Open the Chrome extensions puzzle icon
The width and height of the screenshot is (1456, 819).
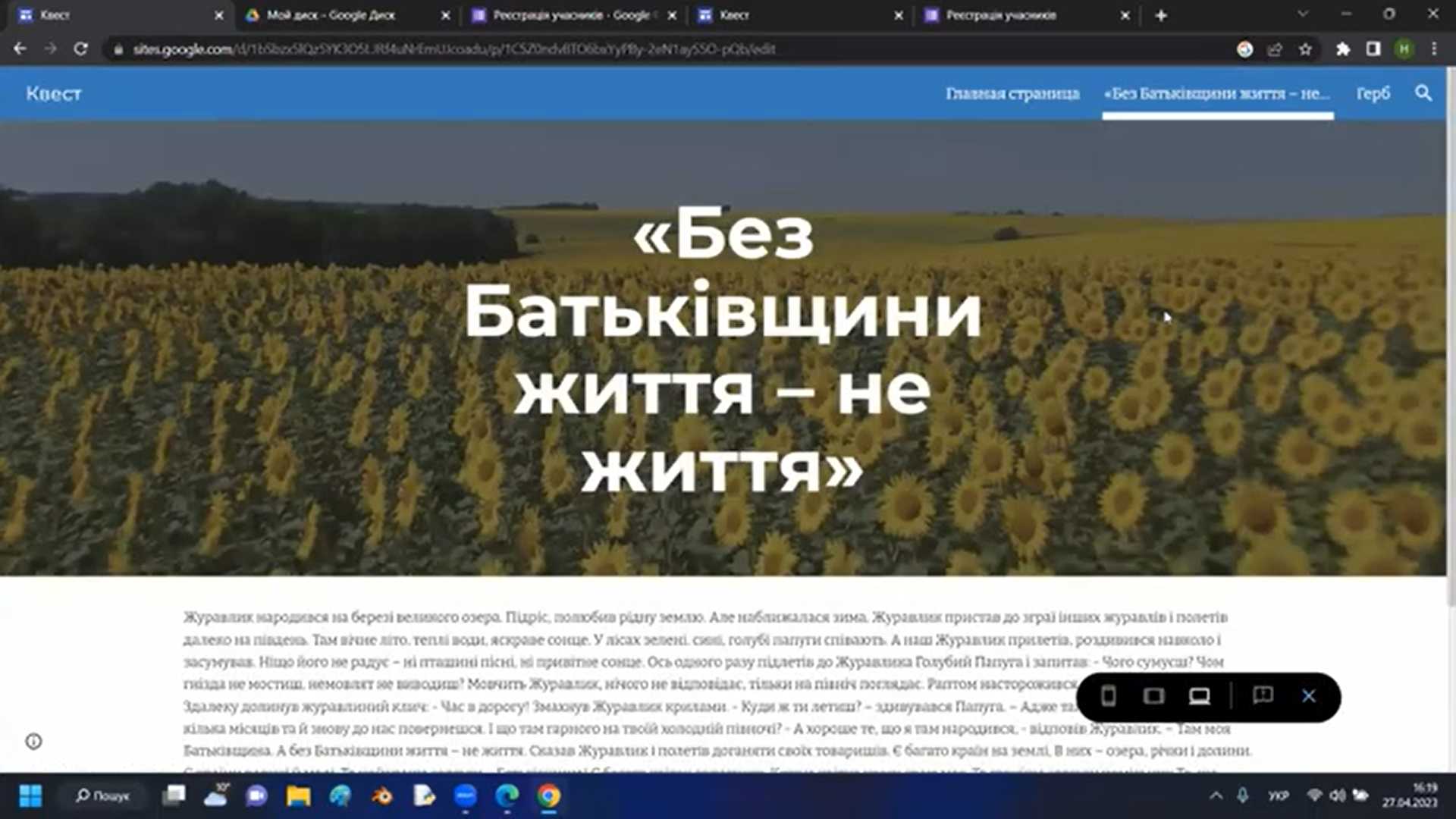tap(1343, 49)
